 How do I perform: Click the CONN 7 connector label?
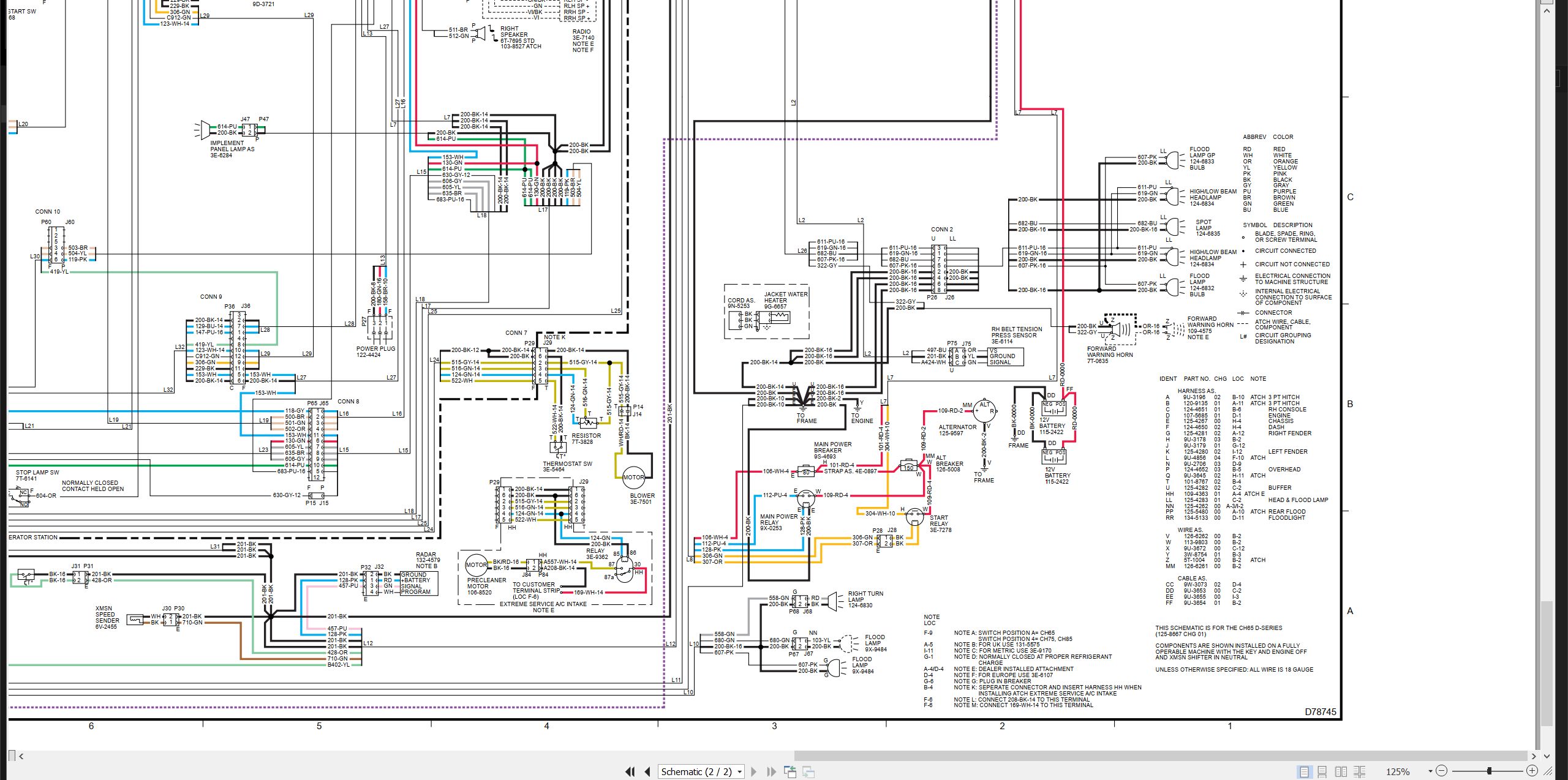pos(516,333)
